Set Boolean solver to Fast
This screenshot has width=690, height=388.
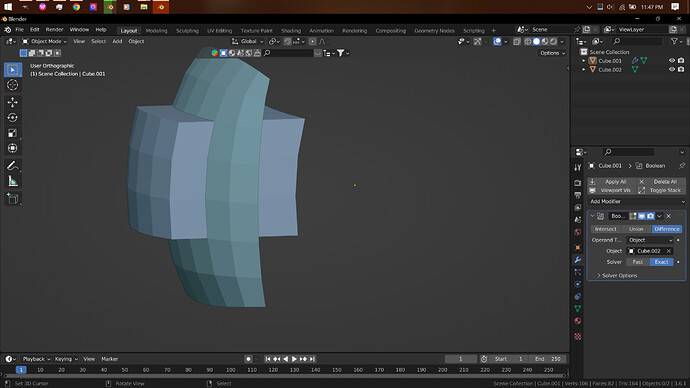click(x=638, y=262)
